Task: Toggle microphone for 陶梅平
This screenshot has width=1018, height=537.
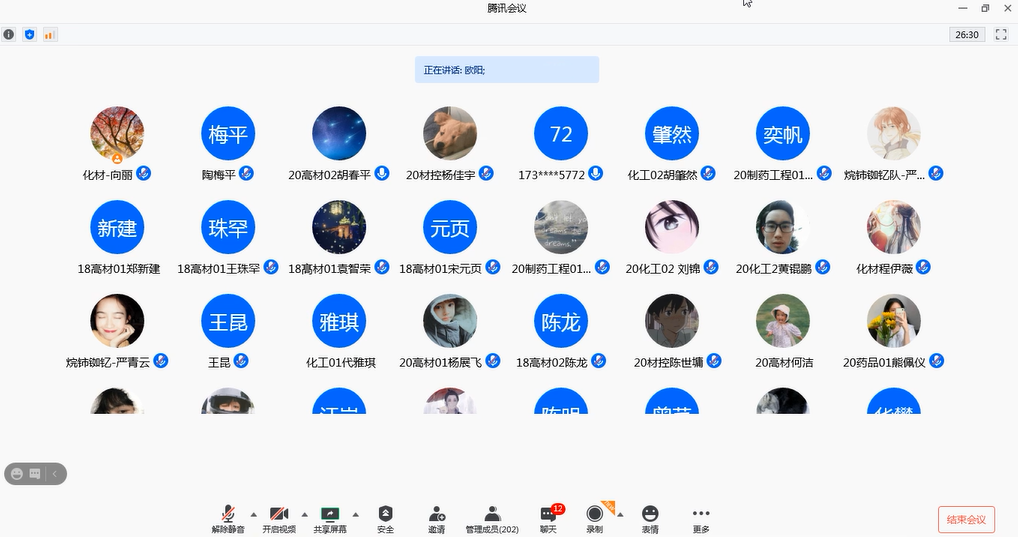Action: (x=246, y=174)
